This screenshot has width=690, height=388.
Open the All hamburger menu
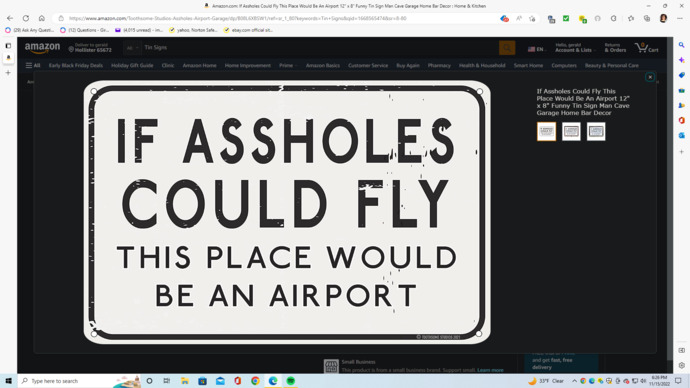pyautogui.click(x=33, y=65)
